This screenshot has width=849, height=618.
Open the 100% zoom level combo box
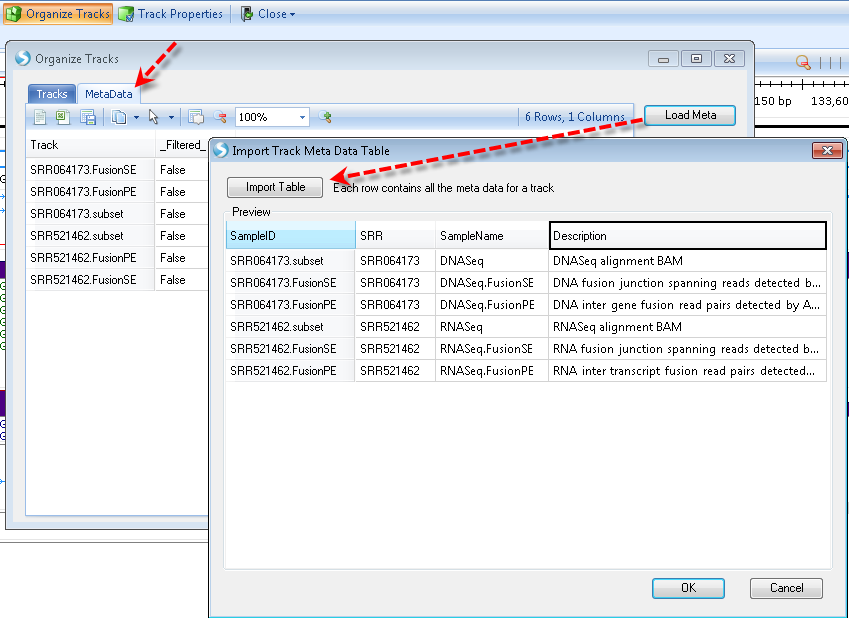[272, 117]
